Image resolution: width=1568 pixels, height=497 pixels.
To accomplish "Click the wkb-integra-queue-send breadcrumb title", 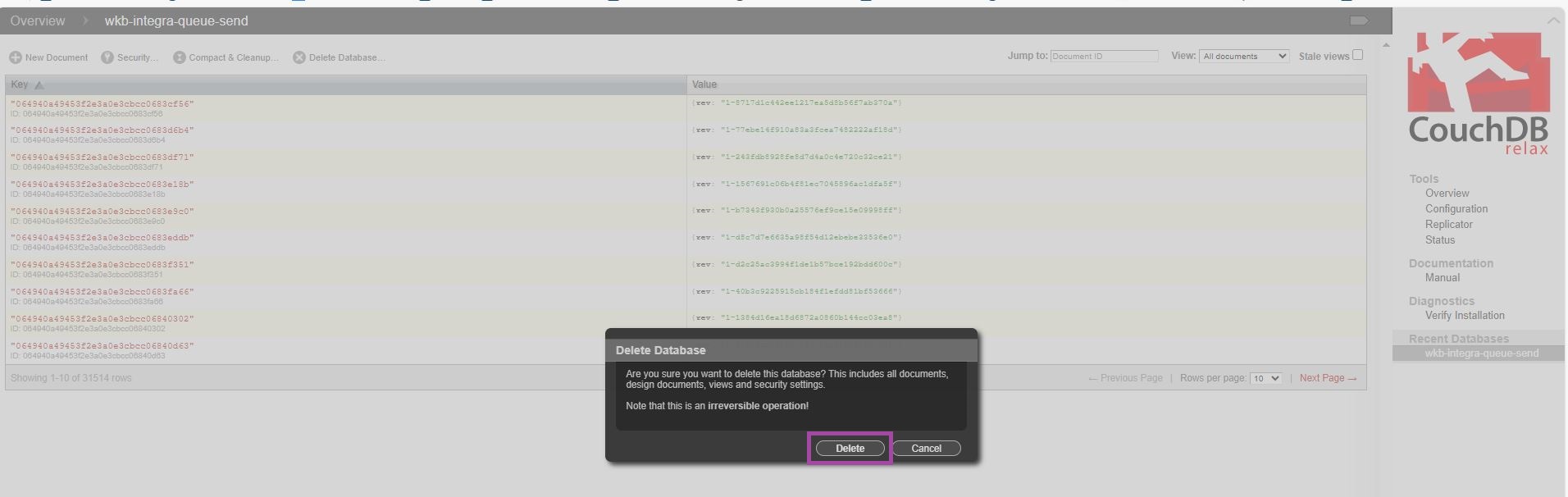I will point(176,21).
